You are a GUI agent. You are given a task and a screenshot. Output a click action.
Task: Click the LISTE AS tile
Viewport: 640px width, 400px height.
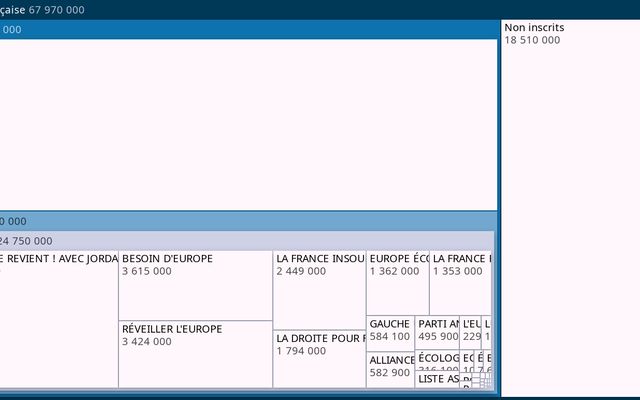pyautogui.click(x=437, y=380)
